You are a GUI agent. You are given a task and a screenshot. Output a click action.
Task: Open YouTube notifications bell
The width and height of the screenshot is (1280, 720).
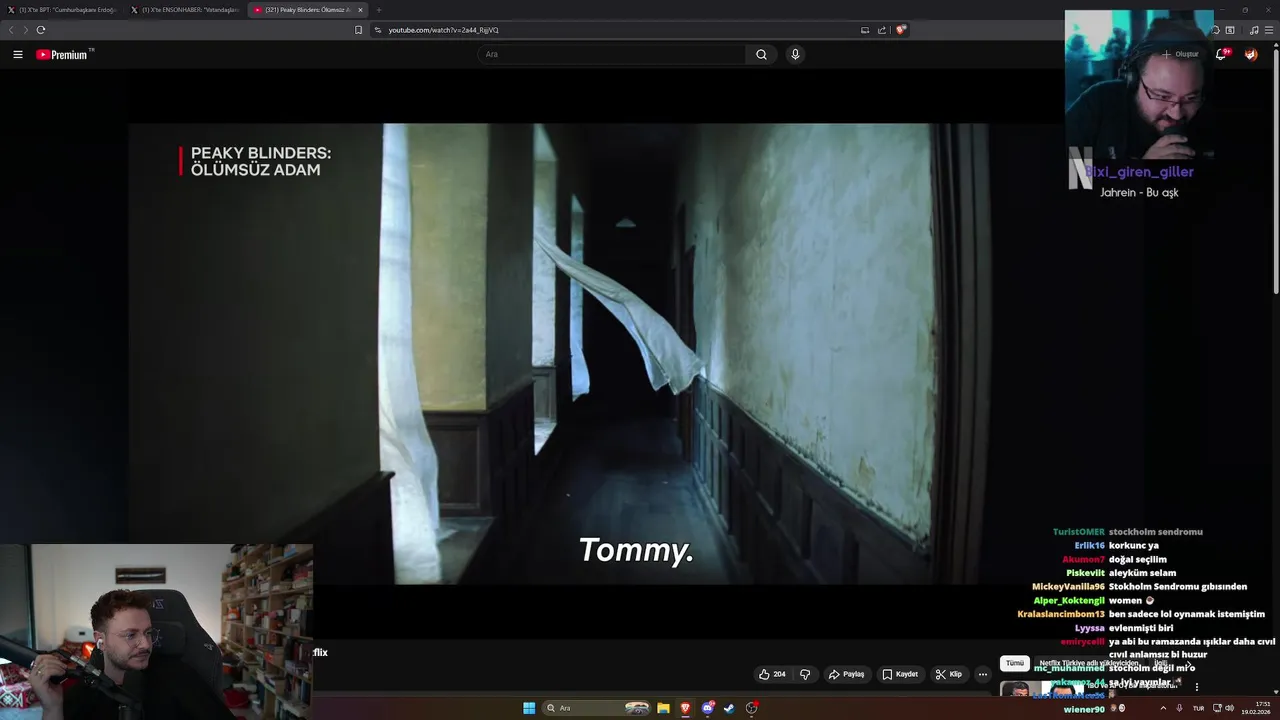(1221, 55)
